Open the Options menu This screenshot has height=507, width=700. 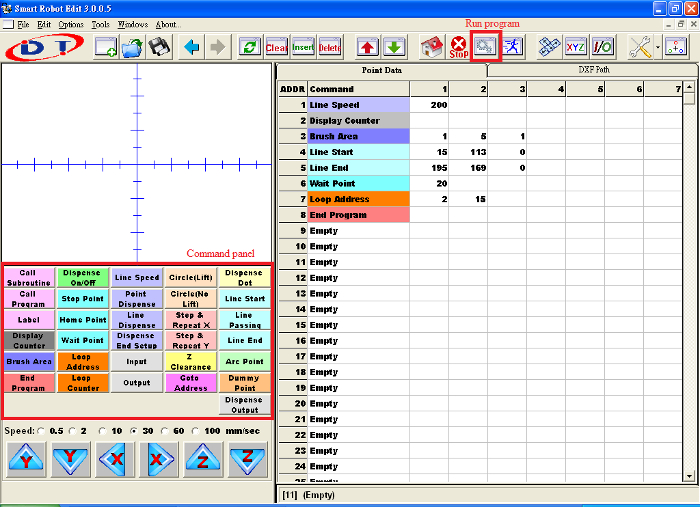point(71,23)
